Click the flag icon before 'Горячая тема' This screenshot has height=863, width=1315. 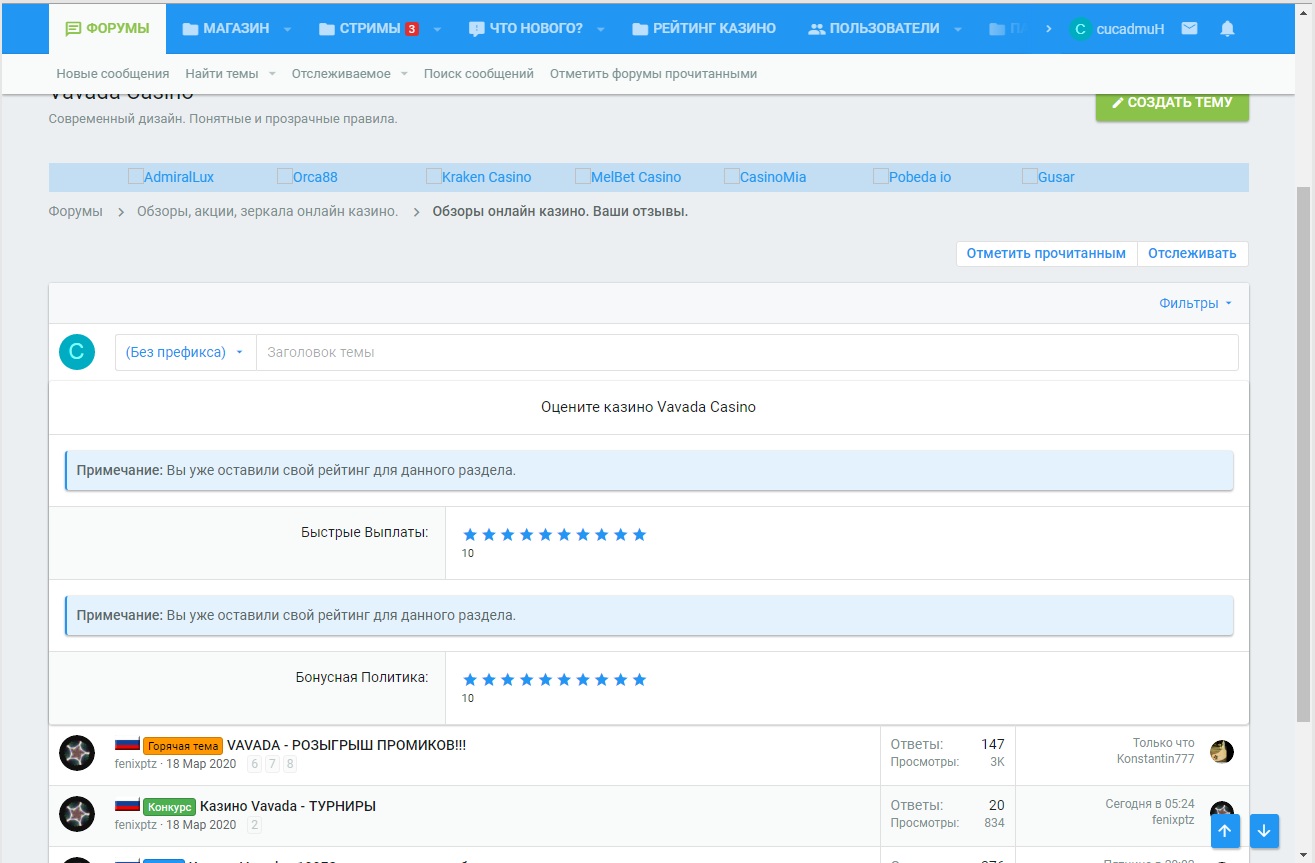point(127,745)
